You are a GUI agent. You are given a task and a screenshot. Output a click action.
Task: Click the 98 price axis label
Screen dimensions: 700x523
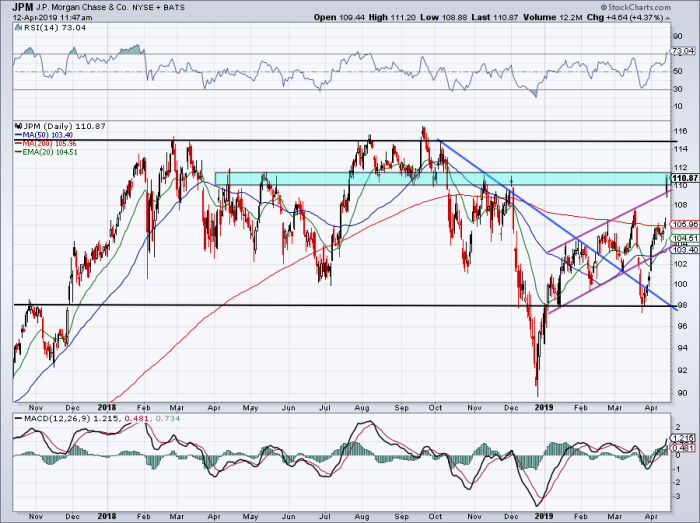click(678, 305)
